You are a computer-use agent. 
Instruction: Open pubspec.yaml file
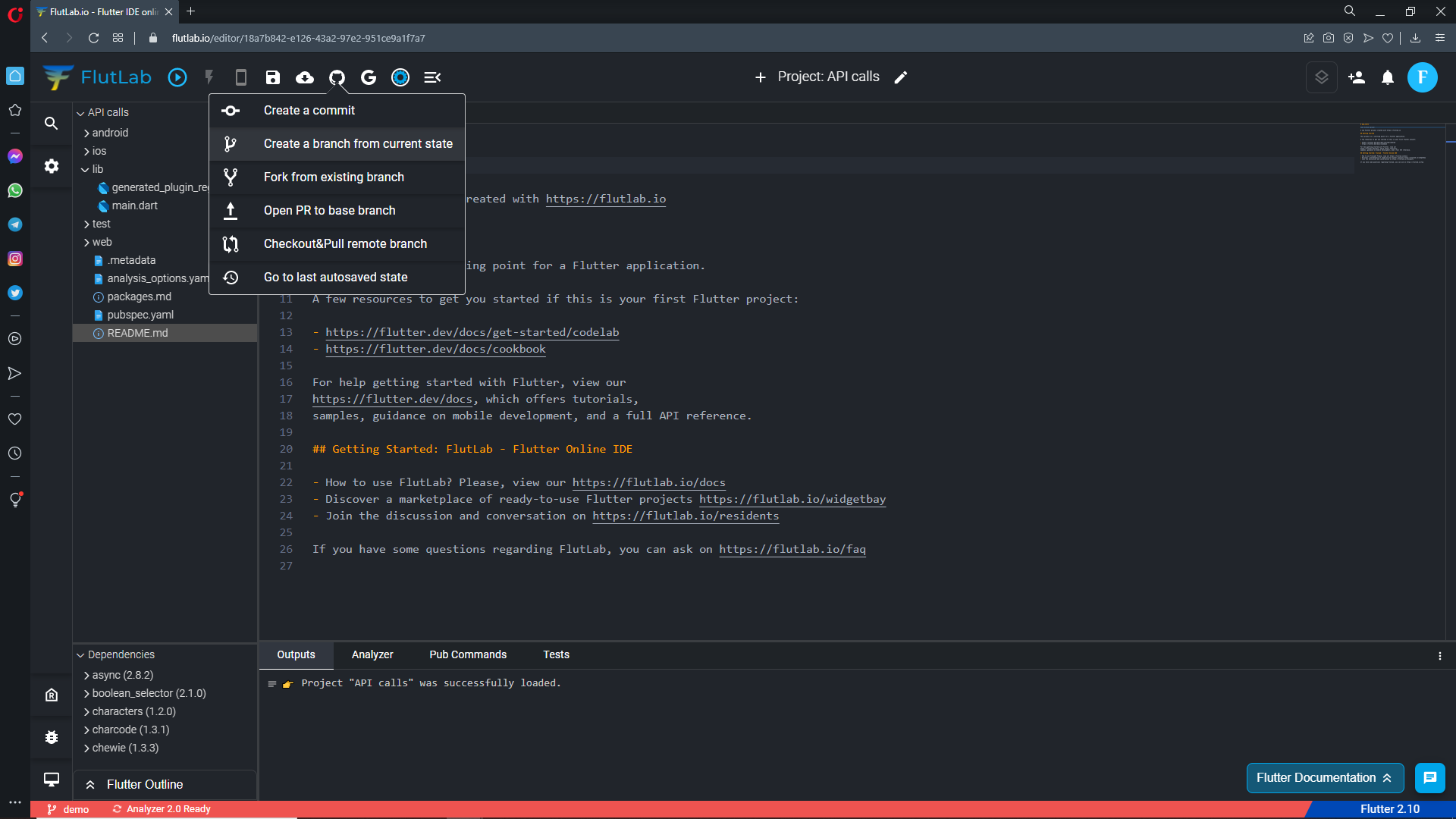point(140,315)
